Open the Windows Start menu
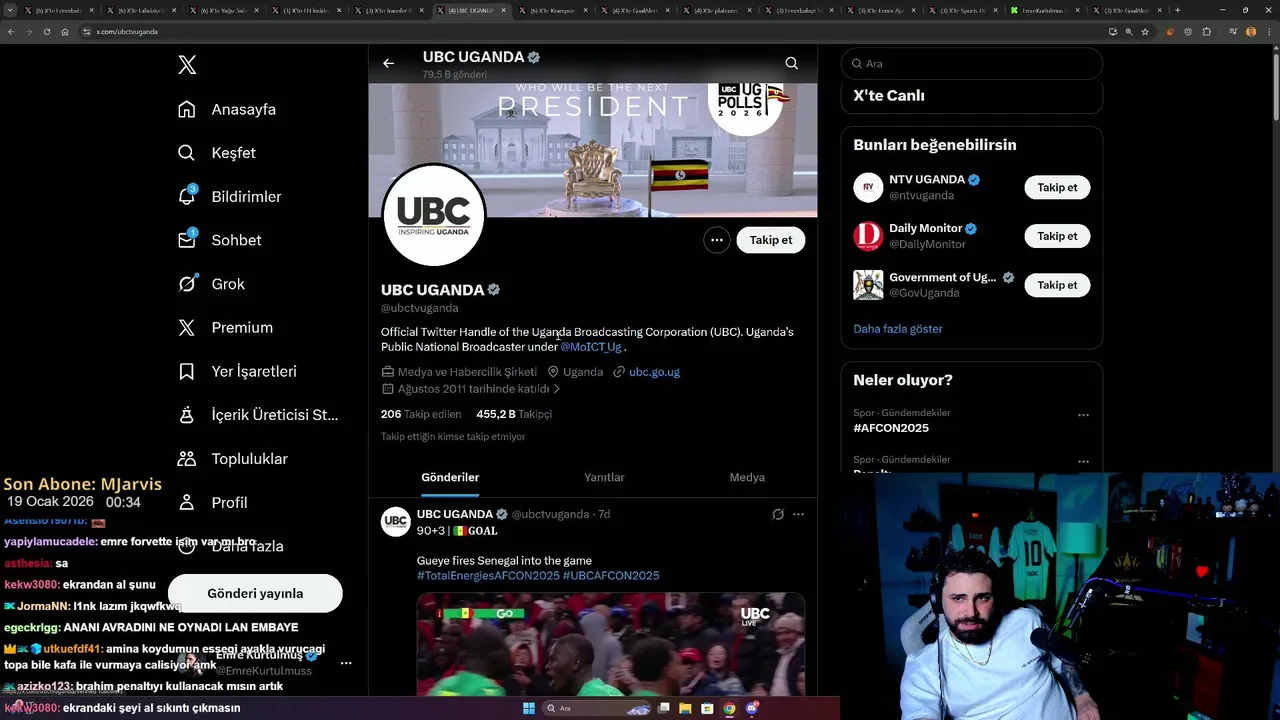Screen dimensions: 1280x720 point(529,708)
